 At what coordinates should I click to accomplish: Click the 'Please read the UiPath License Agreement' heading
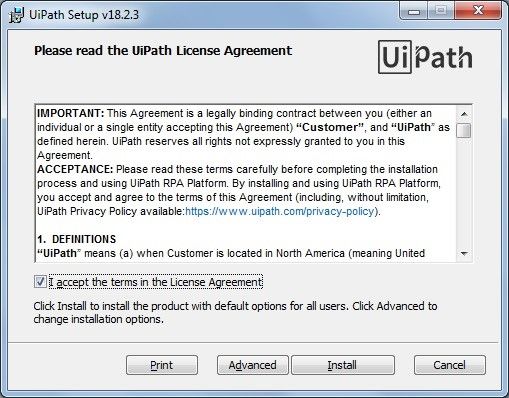pos(163,51)
